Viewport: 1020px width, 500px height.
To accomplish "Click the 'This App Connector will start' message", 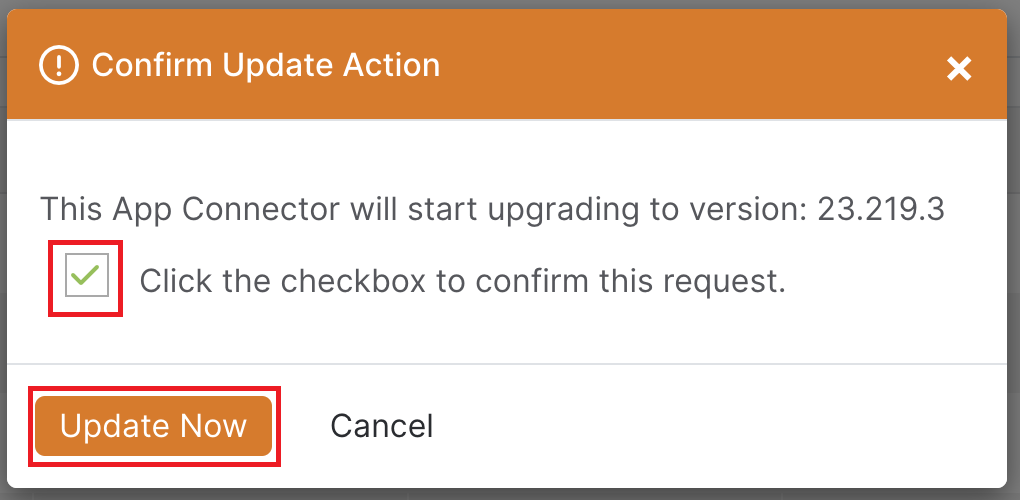I will pyautogui.click(x=492, y=209).
